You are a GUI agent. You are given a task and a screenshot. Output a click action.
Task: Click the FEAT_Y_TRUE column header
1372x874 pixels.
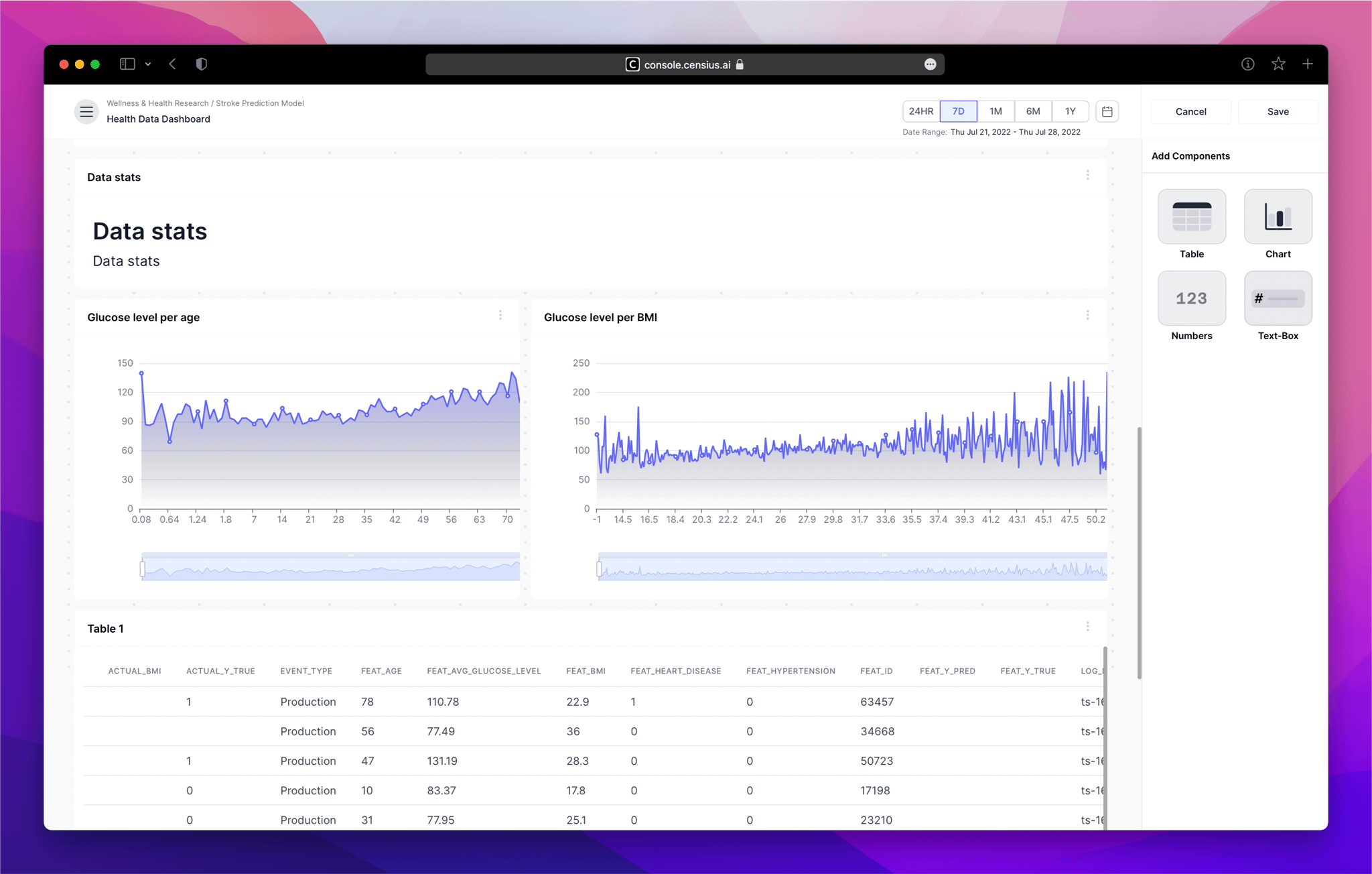pyautogui.click(x=1028, y=671)
